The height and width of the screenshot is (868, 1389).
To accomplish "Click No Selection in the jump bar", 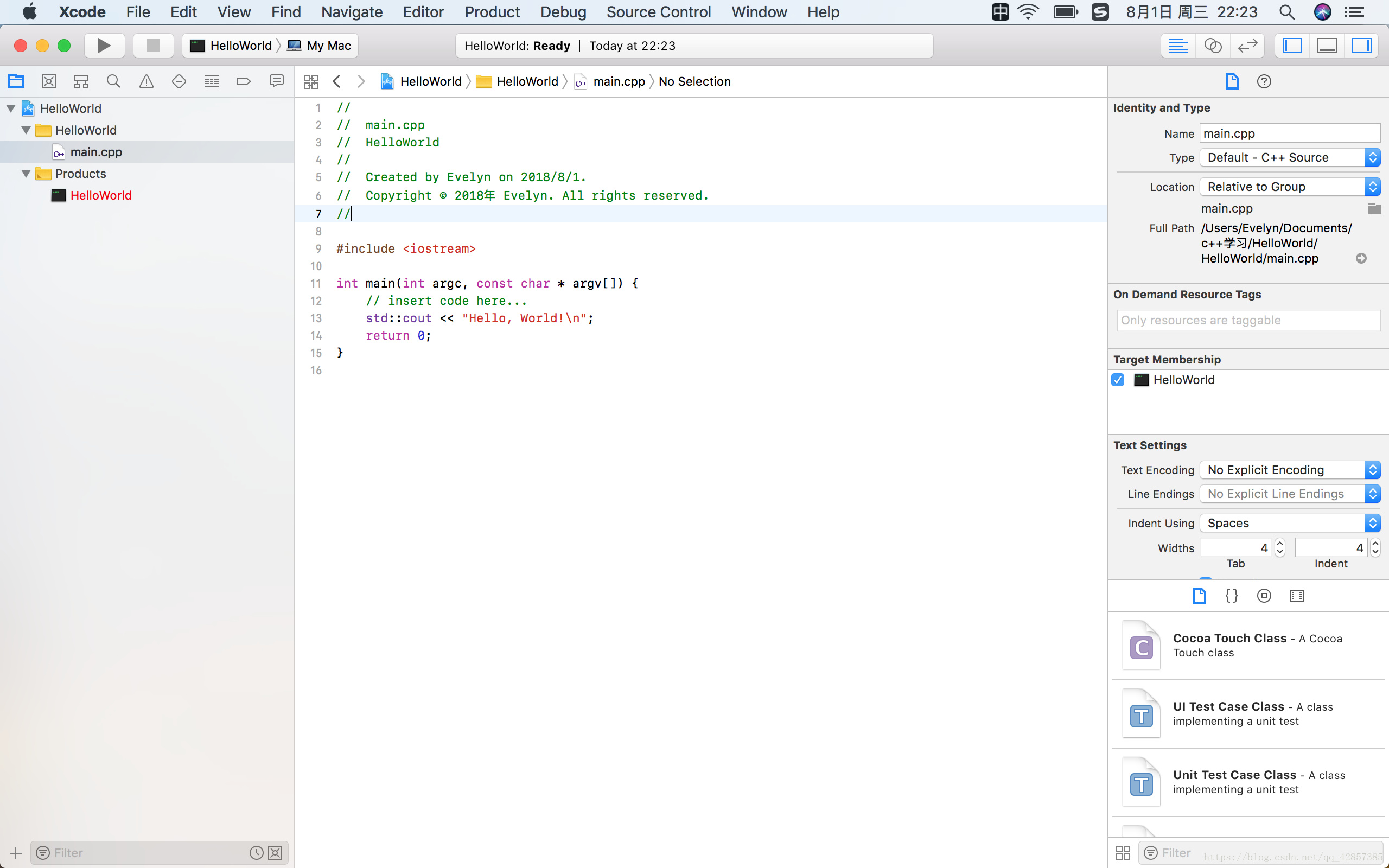I will pyautogui.click(x=694, y=81).
